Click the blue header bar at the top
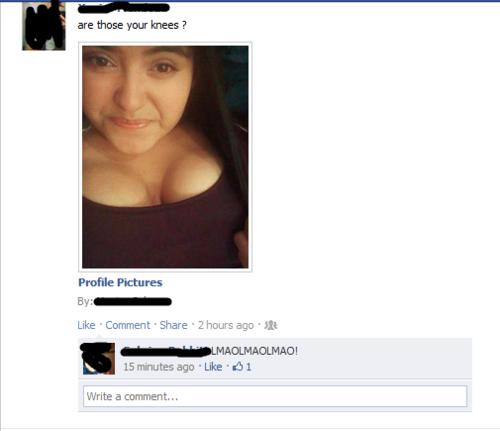Screen dimensions: 500x431 tap(250, 1)
